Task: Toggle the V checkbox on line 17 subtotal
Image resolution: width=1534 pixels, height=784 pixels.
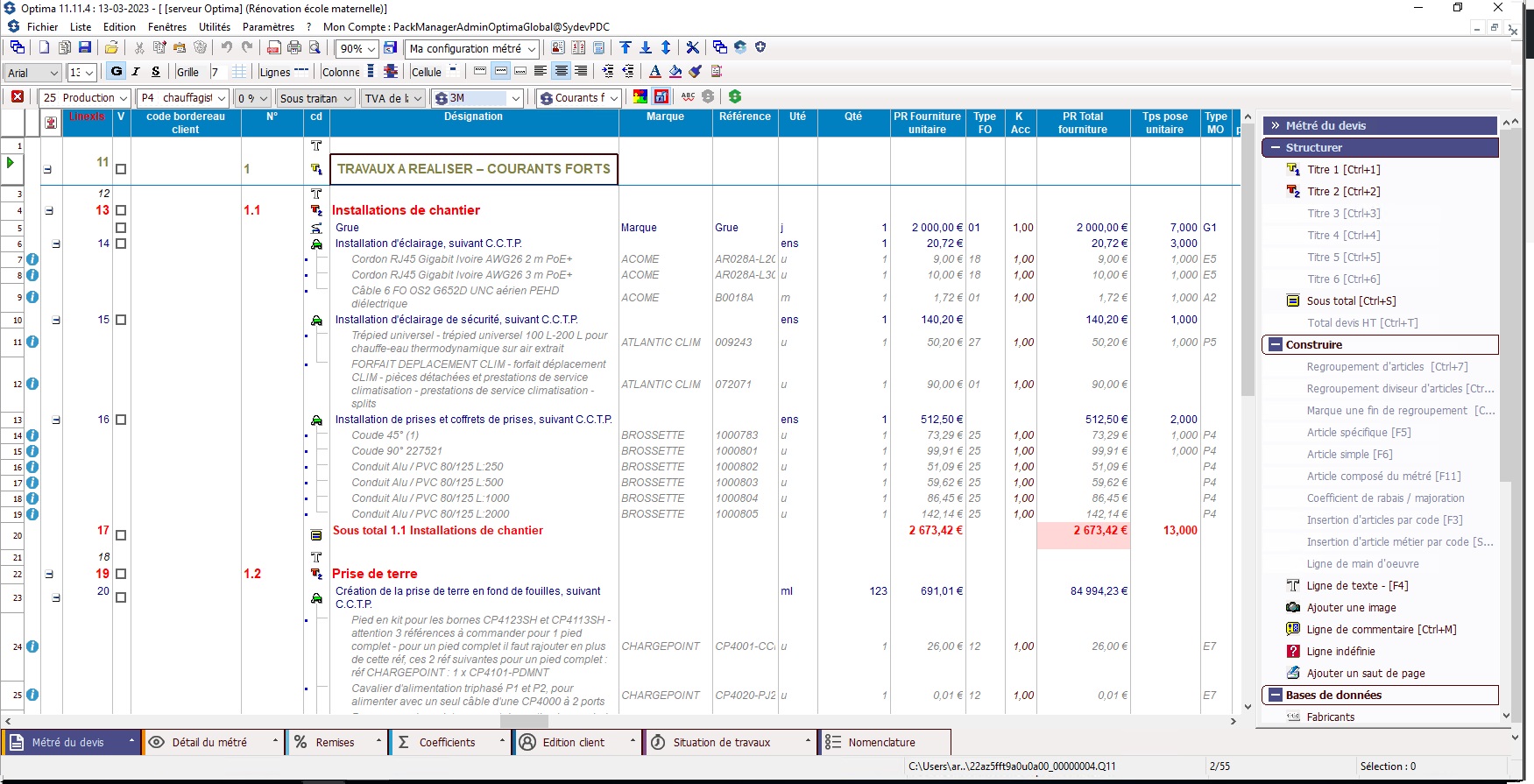Action: [121, 535]
